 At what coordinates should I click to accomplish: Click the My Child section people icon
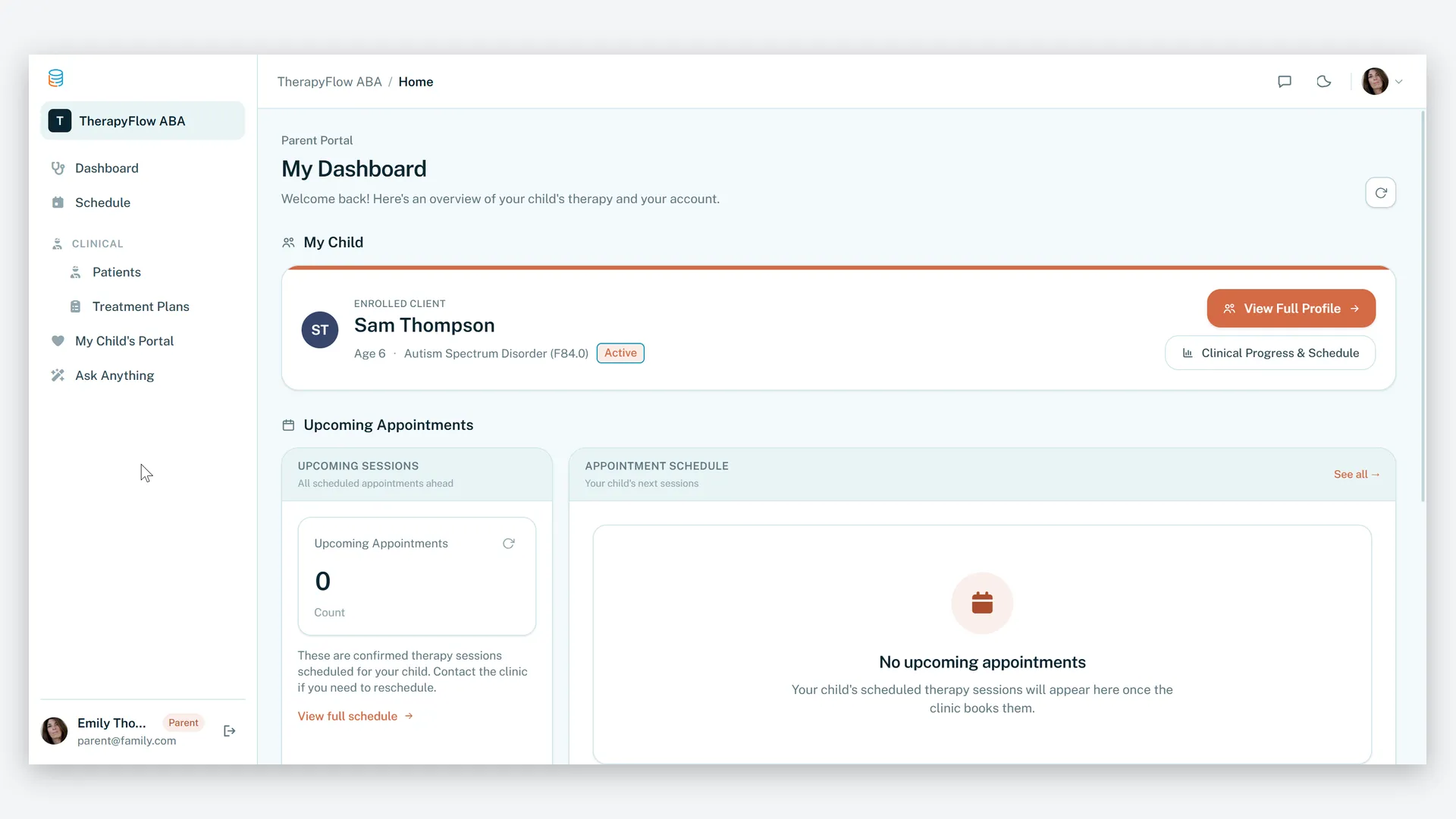[288, 243]
